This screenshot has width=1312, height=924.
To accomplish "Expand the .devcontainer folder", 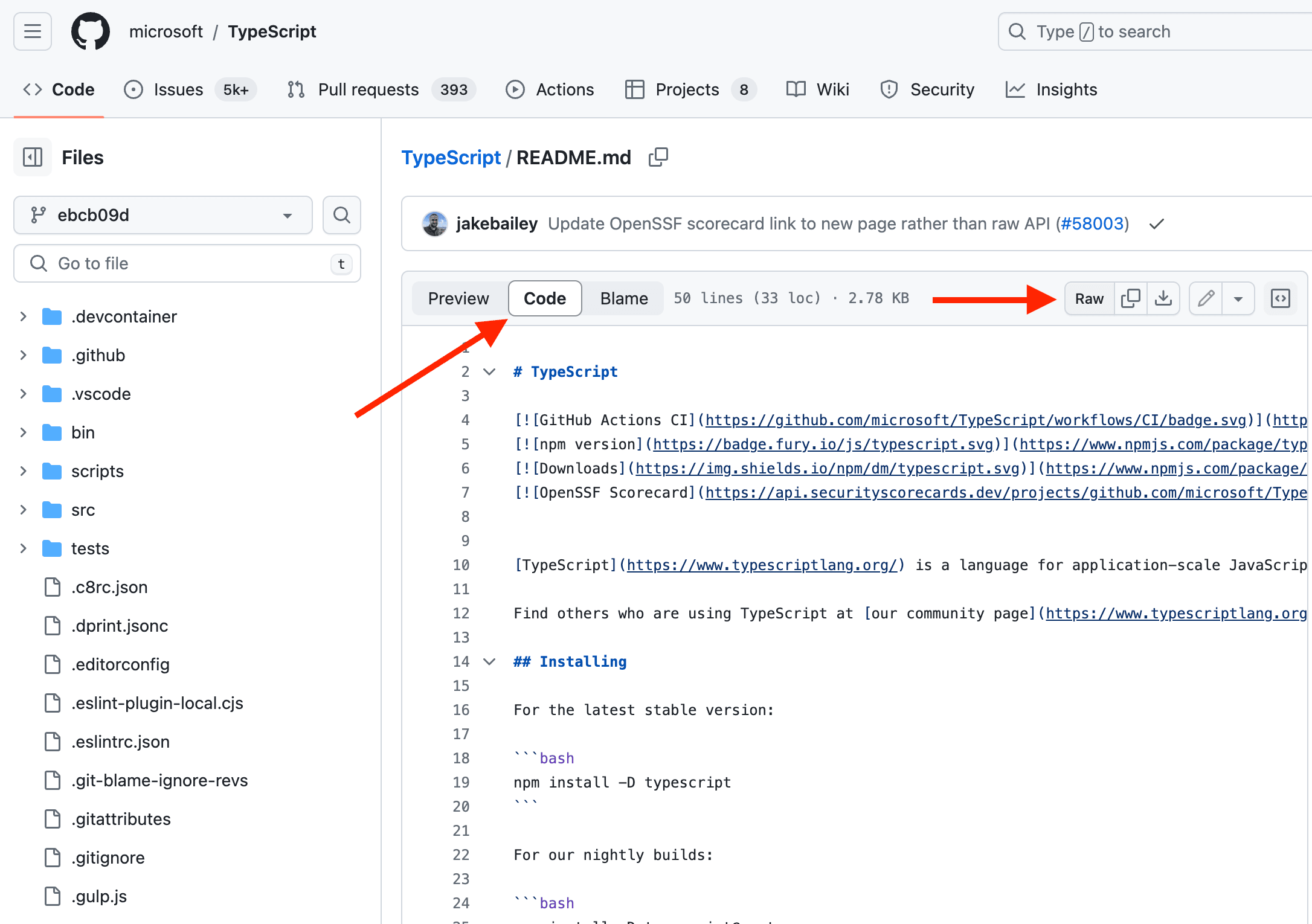I will coord(23,316).
